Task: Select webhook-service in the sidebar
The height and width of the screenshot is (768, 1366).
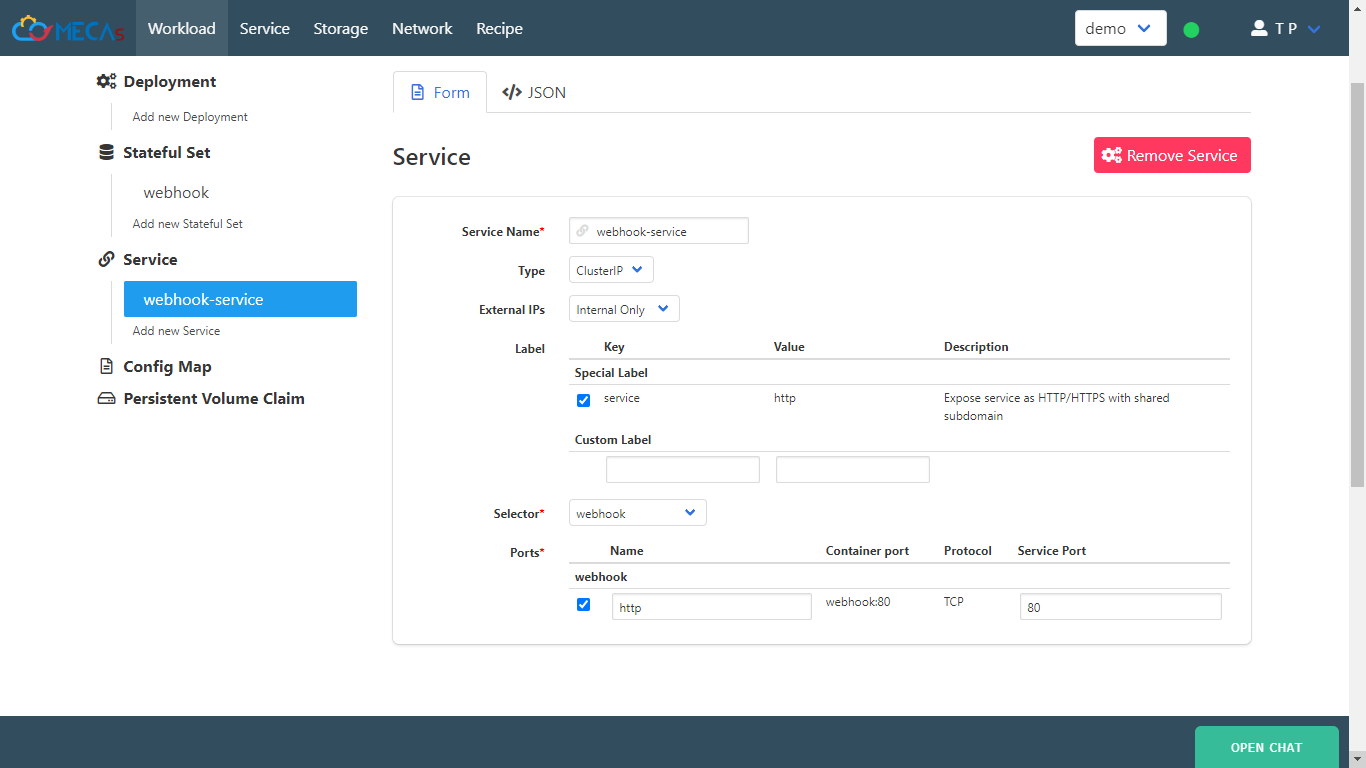Action: [x=240, y=299]
